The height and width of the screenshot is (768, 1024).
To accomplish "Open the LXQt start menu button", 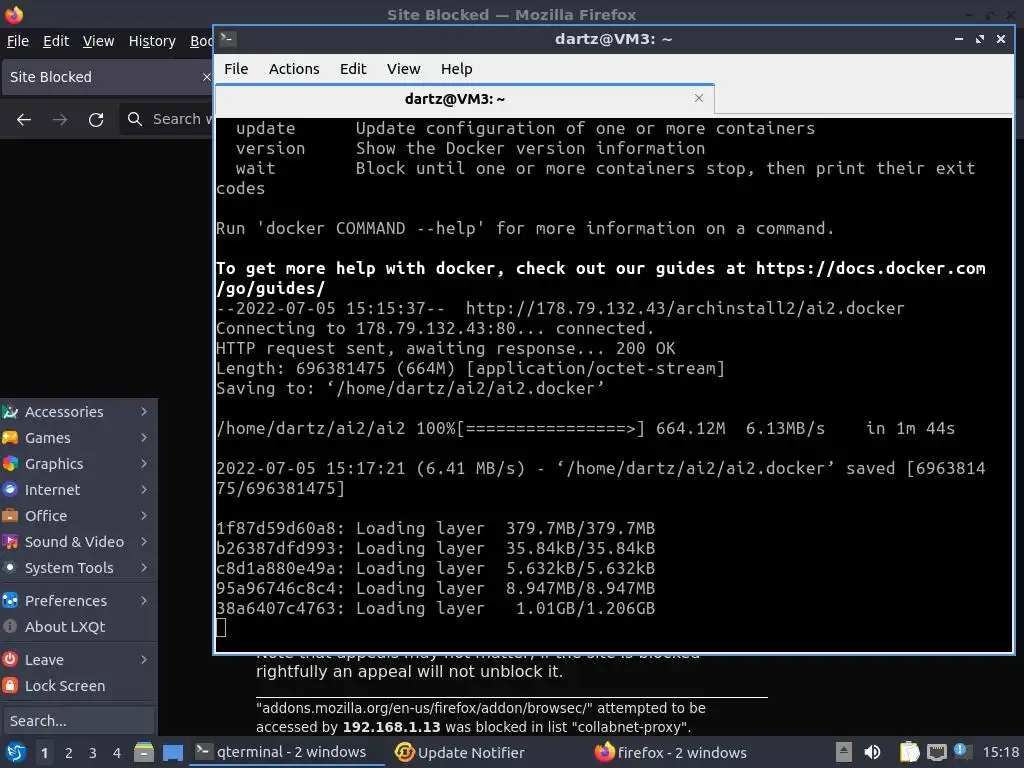I will click(x=14, y=753).
